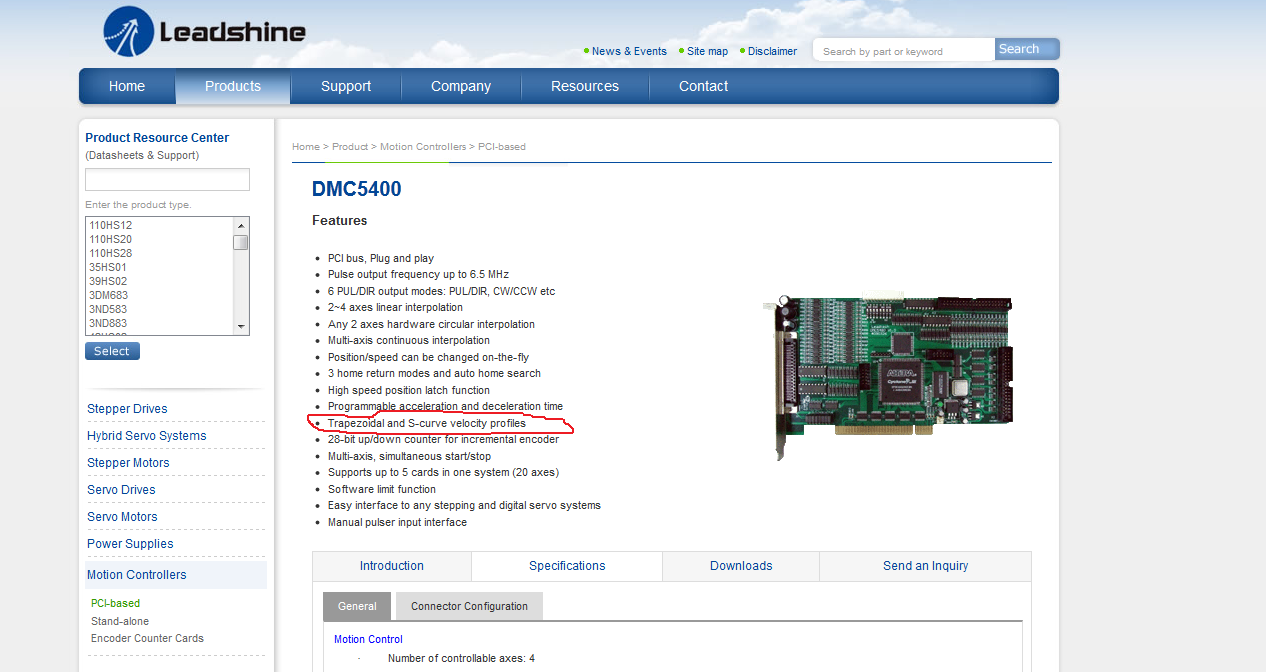Select 110HS28 in the product list

[x=111, y=253]
